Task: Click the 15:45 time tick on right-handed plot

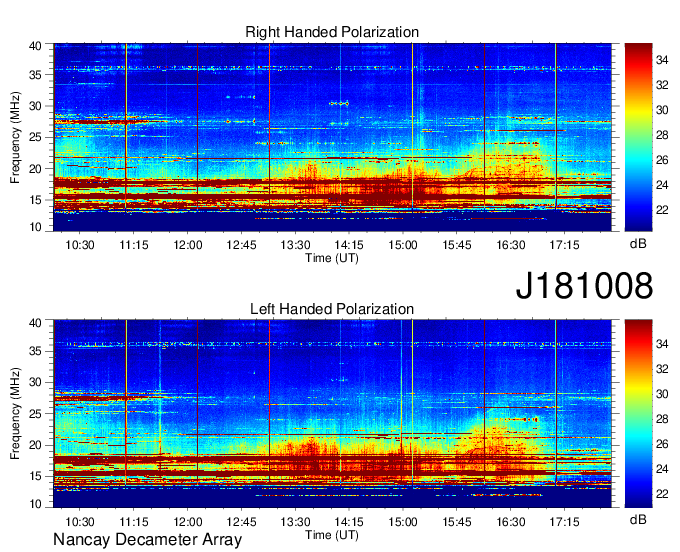Action: [457, 245]
